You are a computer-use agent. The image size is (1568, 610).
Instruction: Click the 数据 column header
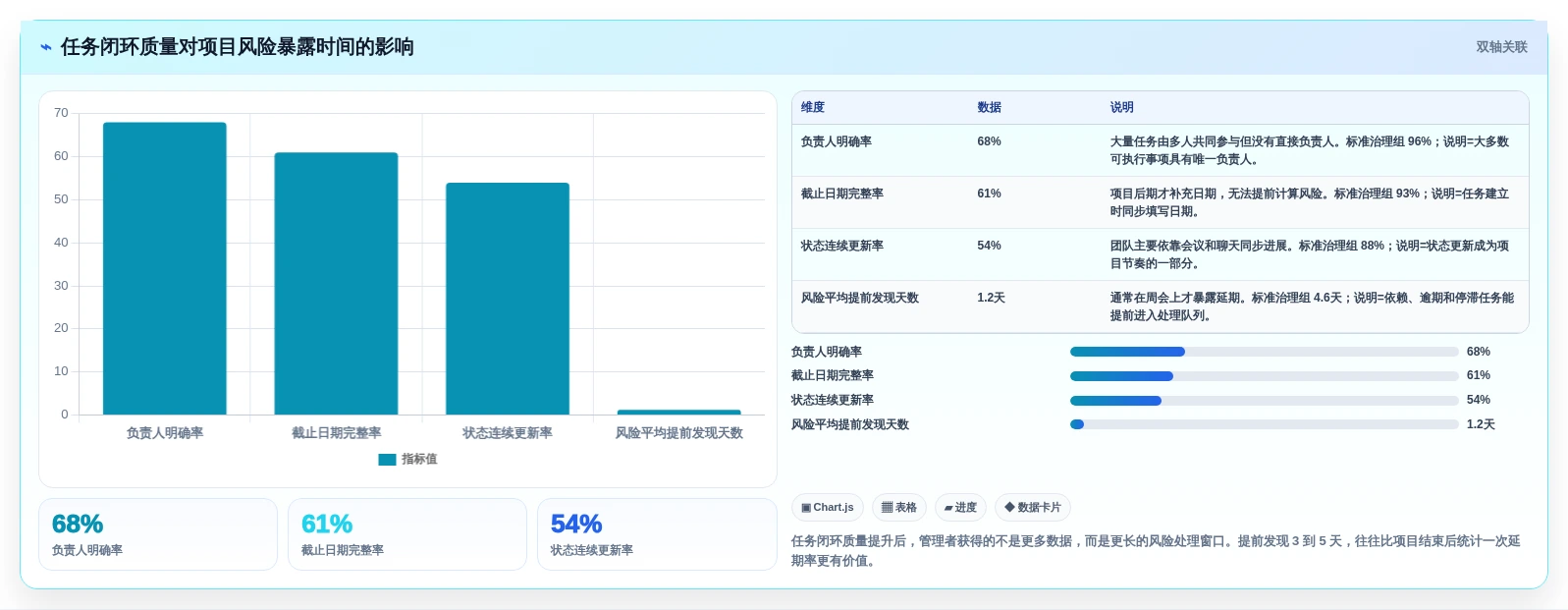pos(989,107)
